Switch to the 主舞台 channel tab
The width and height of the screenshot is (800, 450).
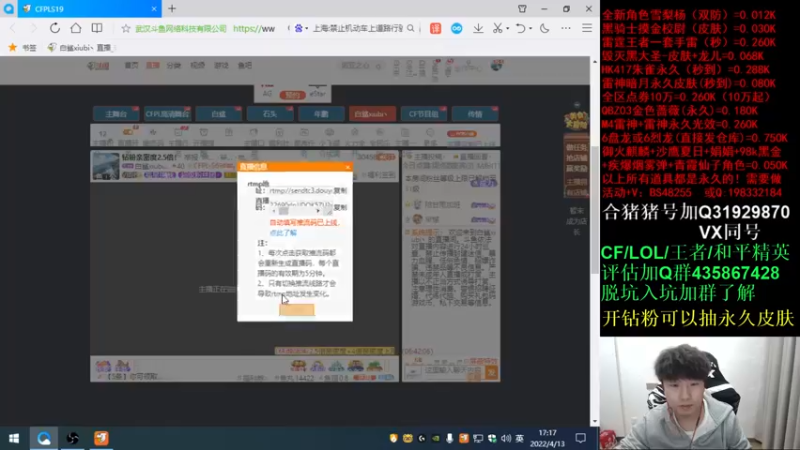pos(116,114)
